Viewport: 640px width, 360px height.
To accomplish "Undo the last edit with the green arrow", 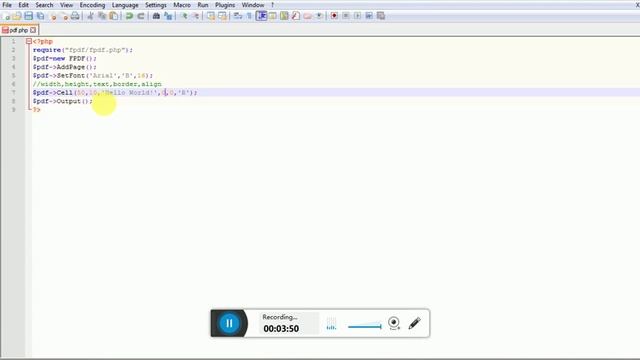I will point(129,16).
